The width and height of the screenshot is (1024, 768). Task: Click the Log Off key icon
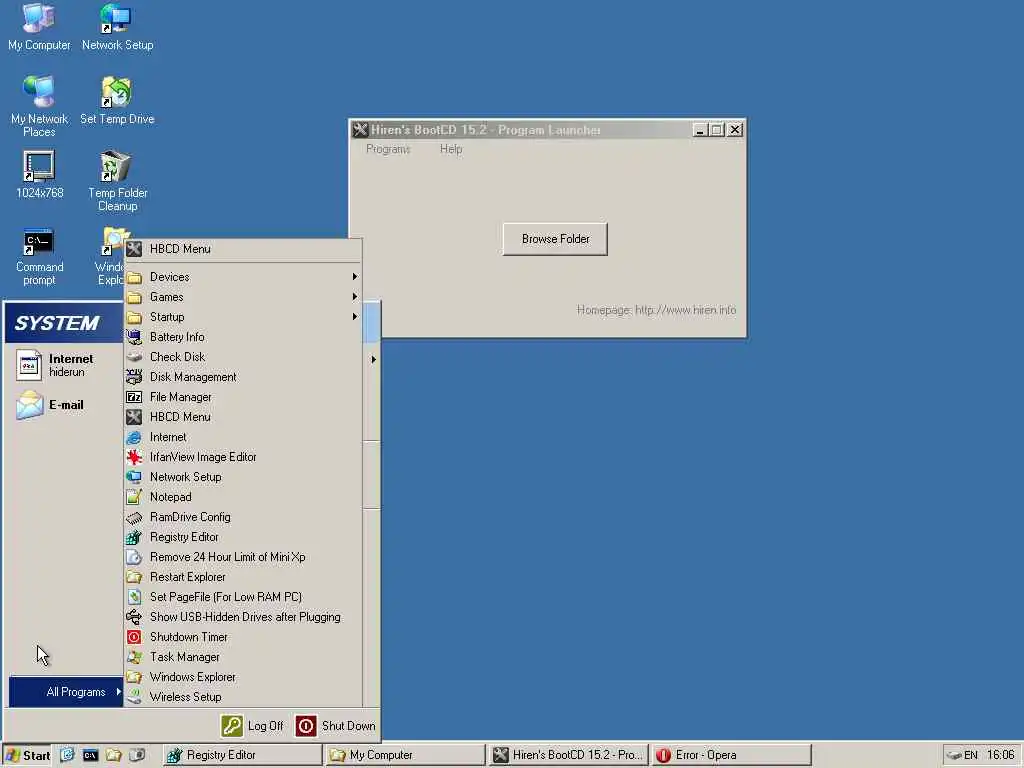pyautogui.click(x=232, y=726)
